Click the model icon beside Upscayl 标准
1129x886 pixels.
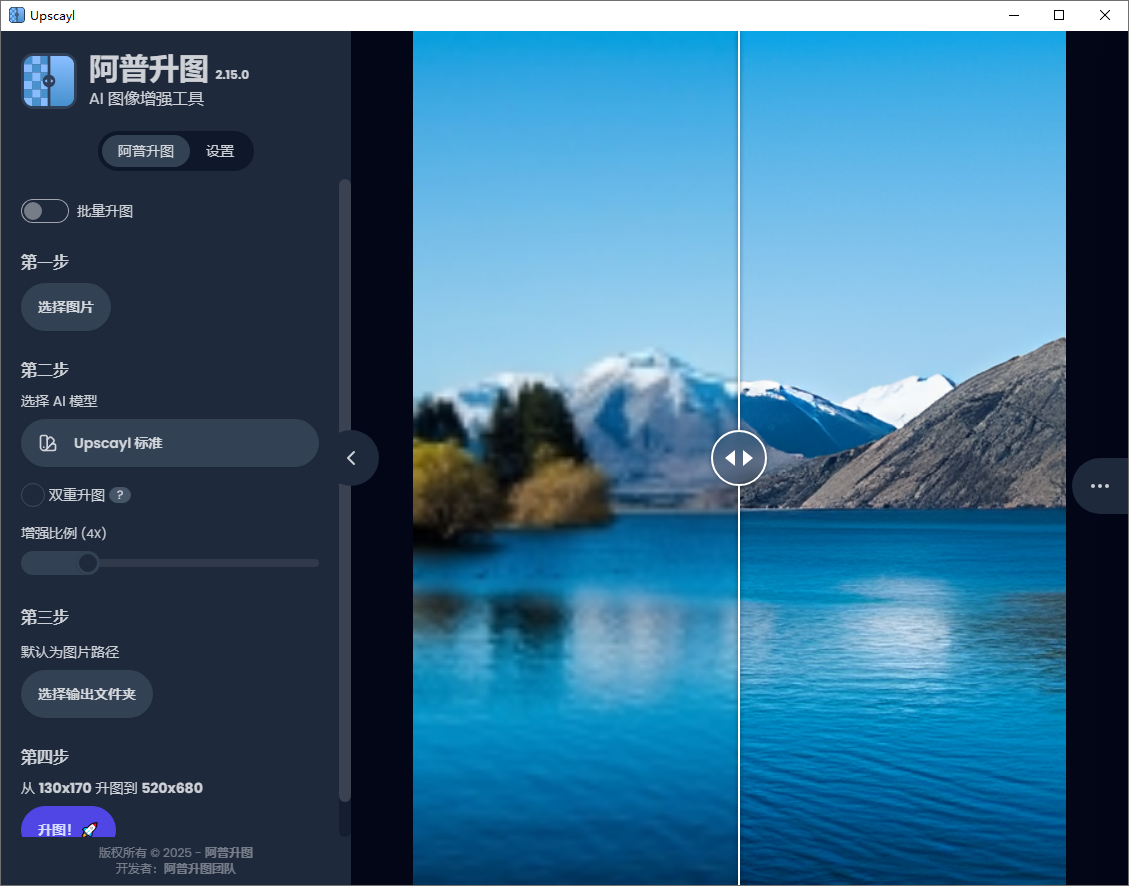pyautogui.click(x=48, y=443)
